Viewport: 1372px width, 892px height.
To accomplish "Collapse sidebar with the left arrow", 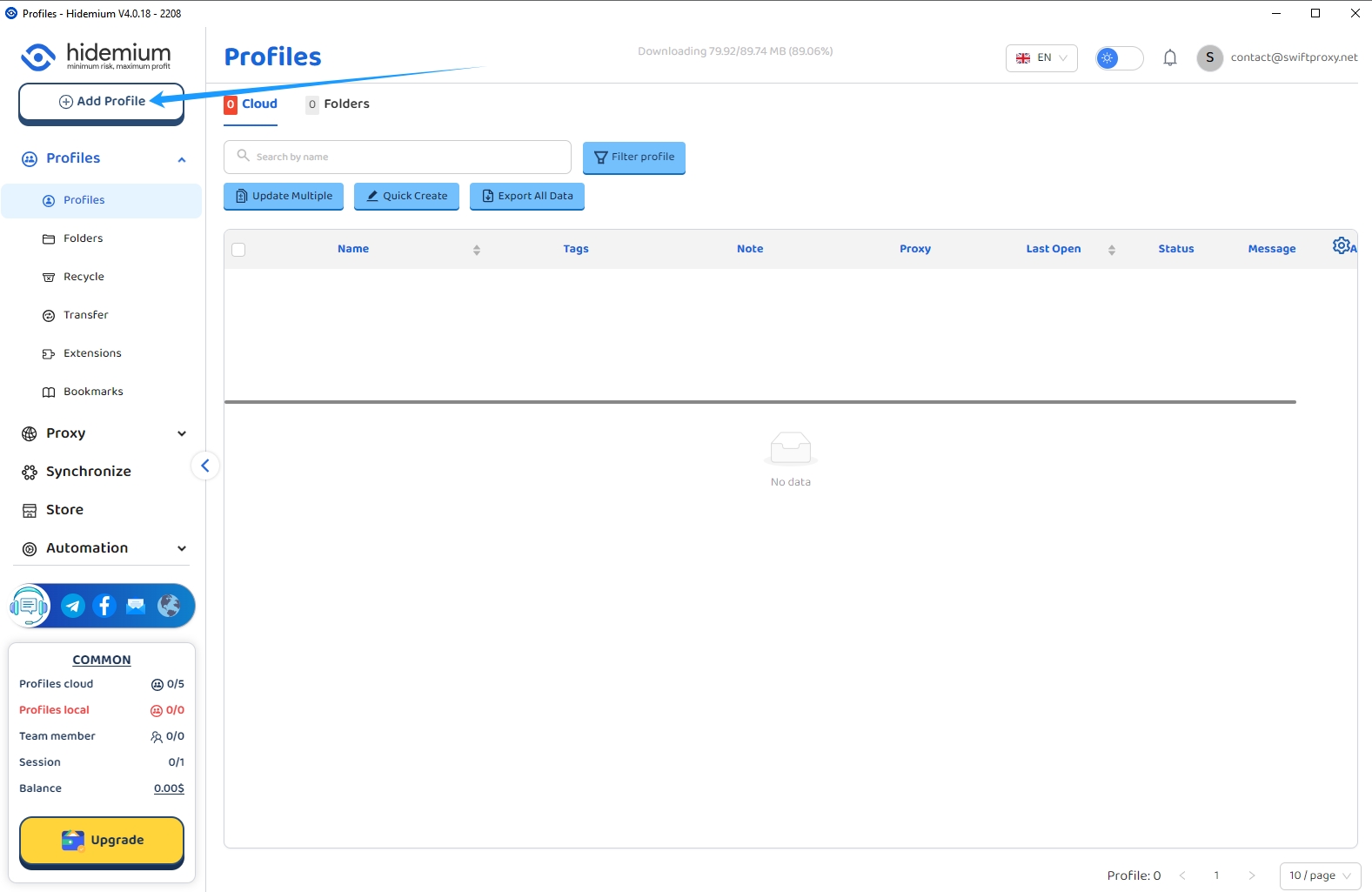I will 204,466.
